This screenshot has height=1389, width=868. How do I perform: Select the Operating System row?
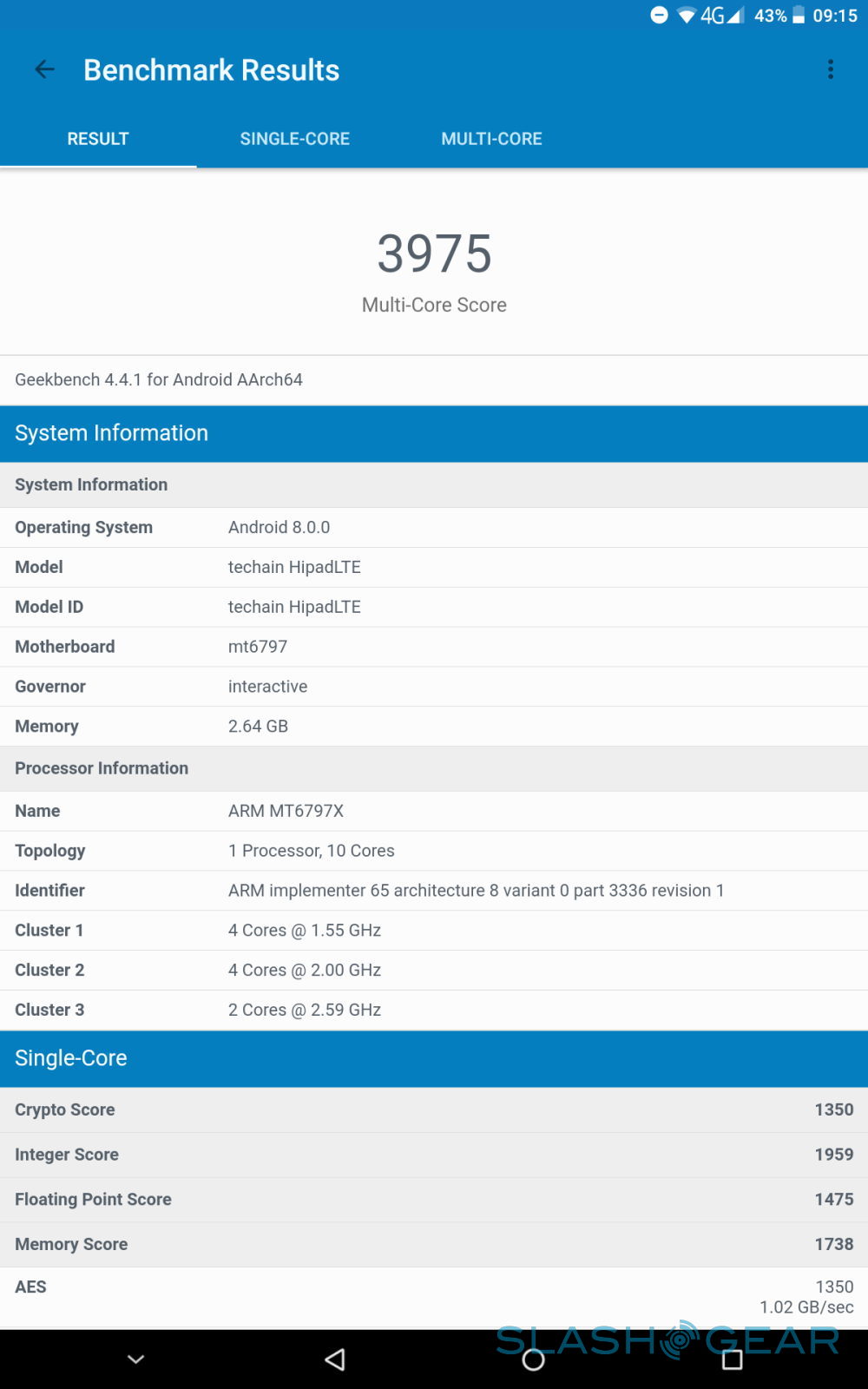pos(434,528)
